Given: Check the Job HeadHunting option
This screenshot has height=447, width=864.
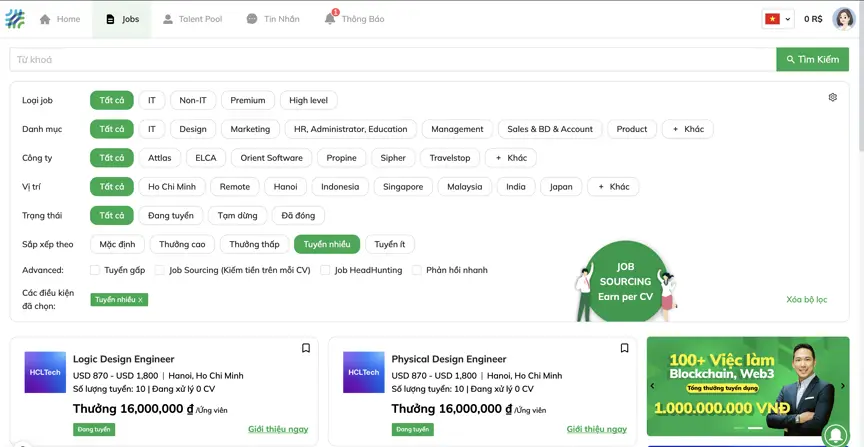Looking at the screenshot, I should (325, 270).
